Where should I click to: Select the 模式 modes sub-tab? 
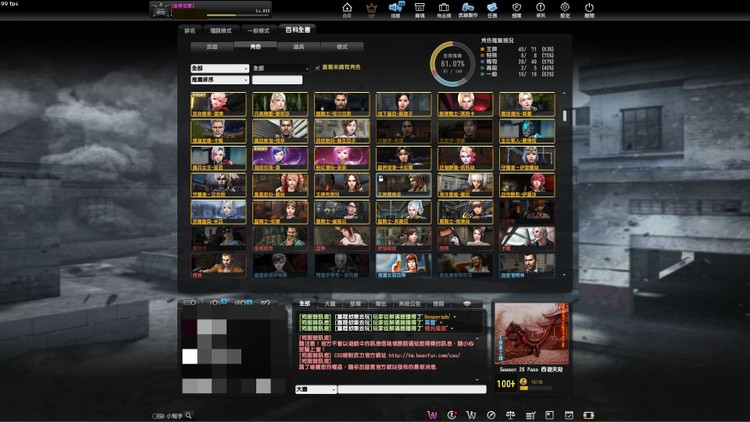pyautogui.click(x=342, y=46)
